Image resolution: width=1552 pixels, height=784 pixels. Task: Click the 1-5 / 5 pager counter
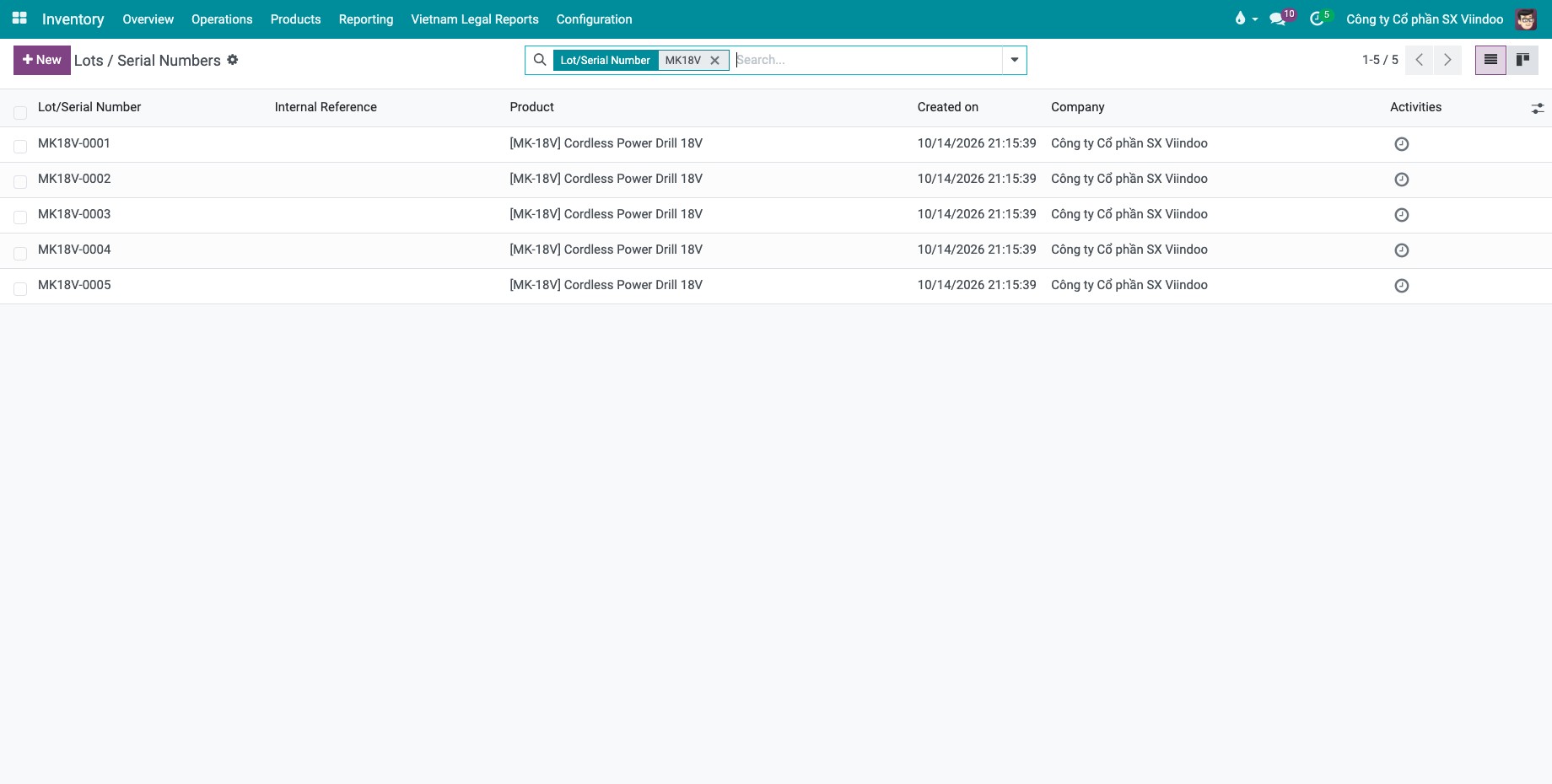pyautogui.click(x=1380, y=60)
